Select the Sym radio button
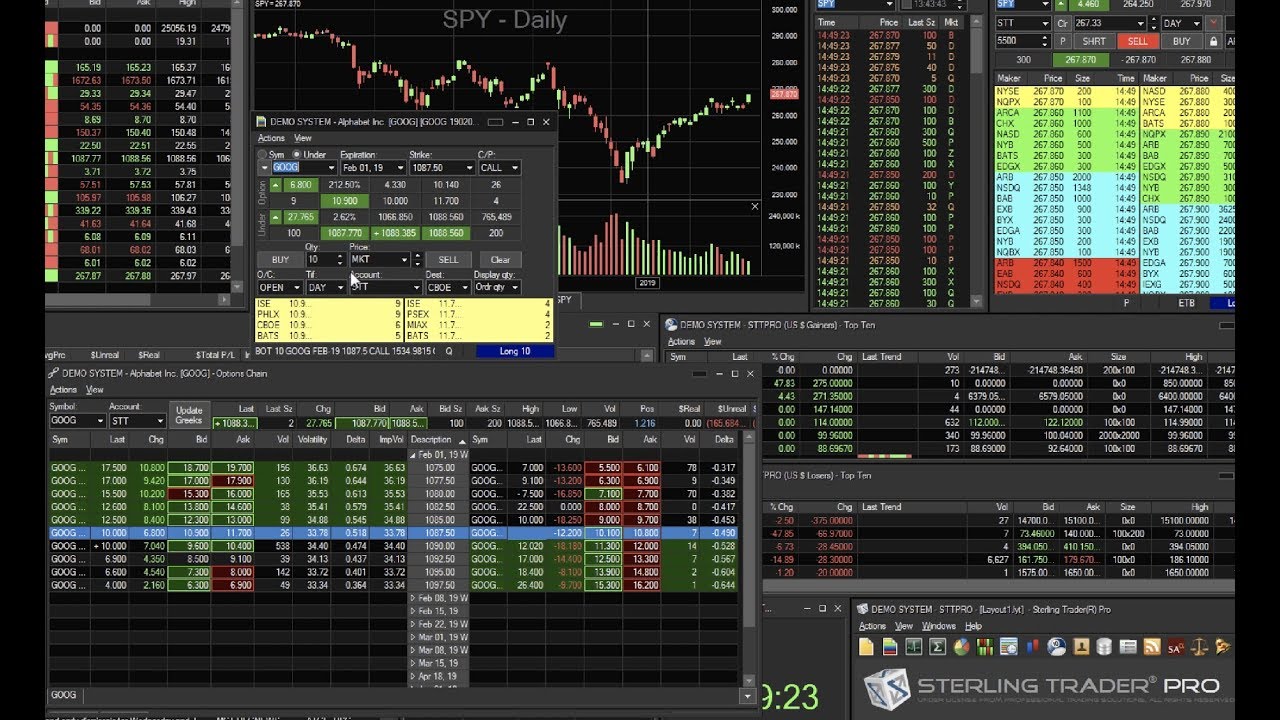Screen dimensions: 1280x720 [264, 155]
